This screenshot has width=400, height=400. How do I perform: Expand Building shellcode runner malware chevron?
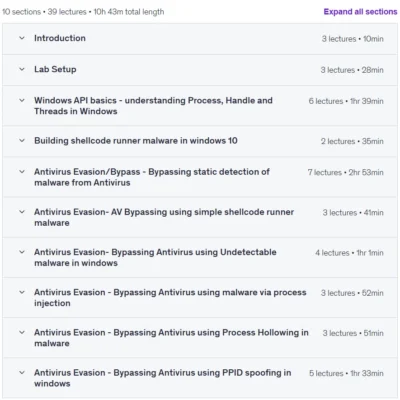[x=22, y=140]
